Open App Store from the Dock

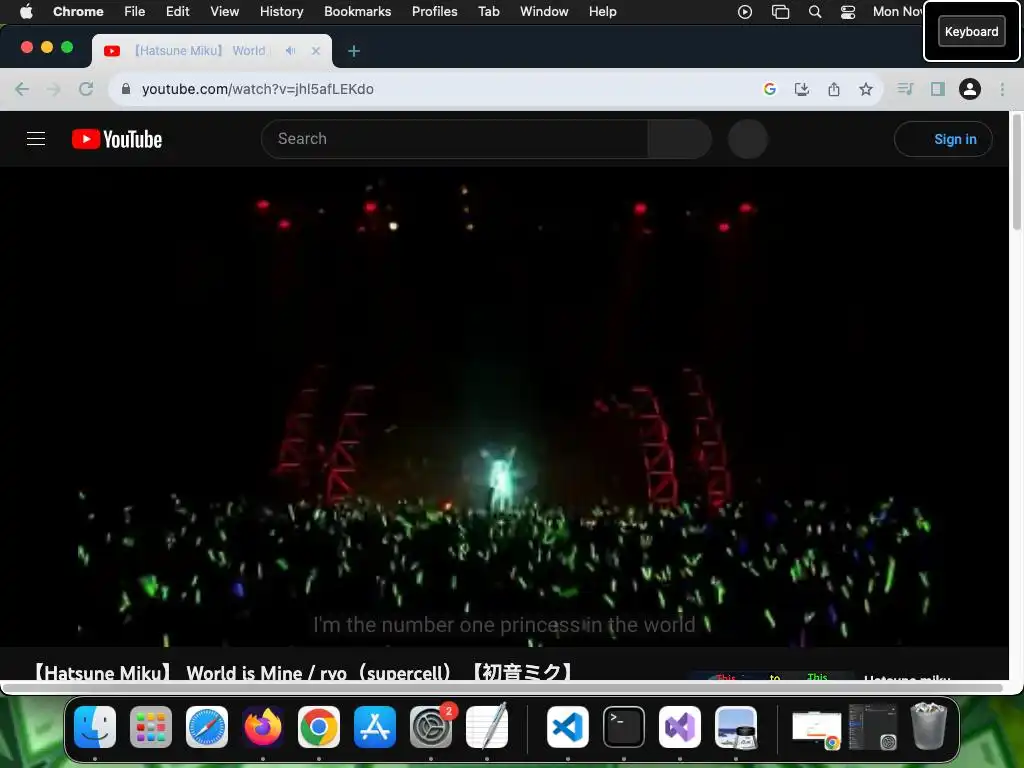click(375, 727)
